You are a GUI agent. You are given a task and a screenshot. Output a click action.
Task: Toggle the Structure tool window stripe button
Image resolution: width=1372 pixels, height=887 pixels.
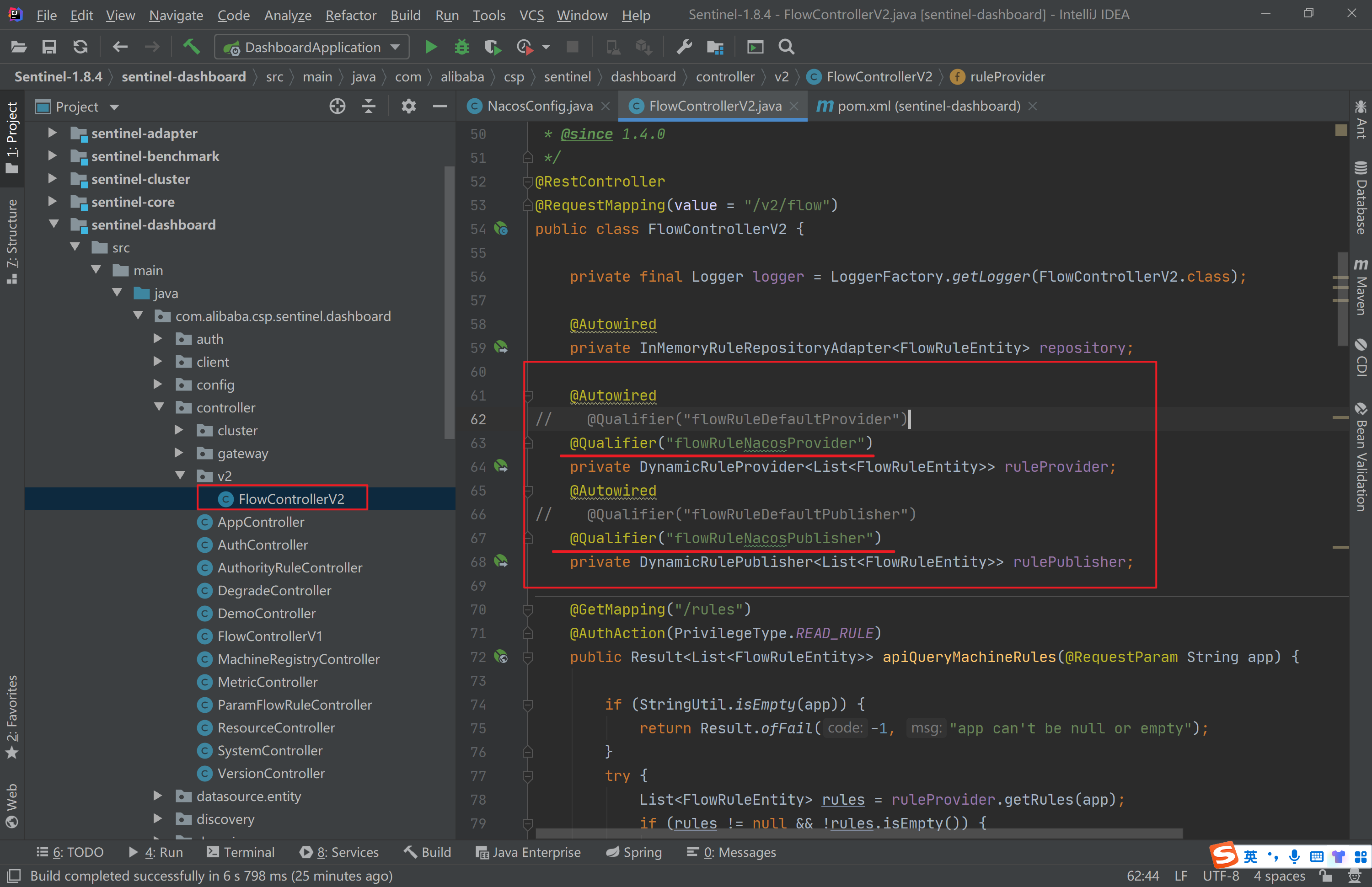12,242
